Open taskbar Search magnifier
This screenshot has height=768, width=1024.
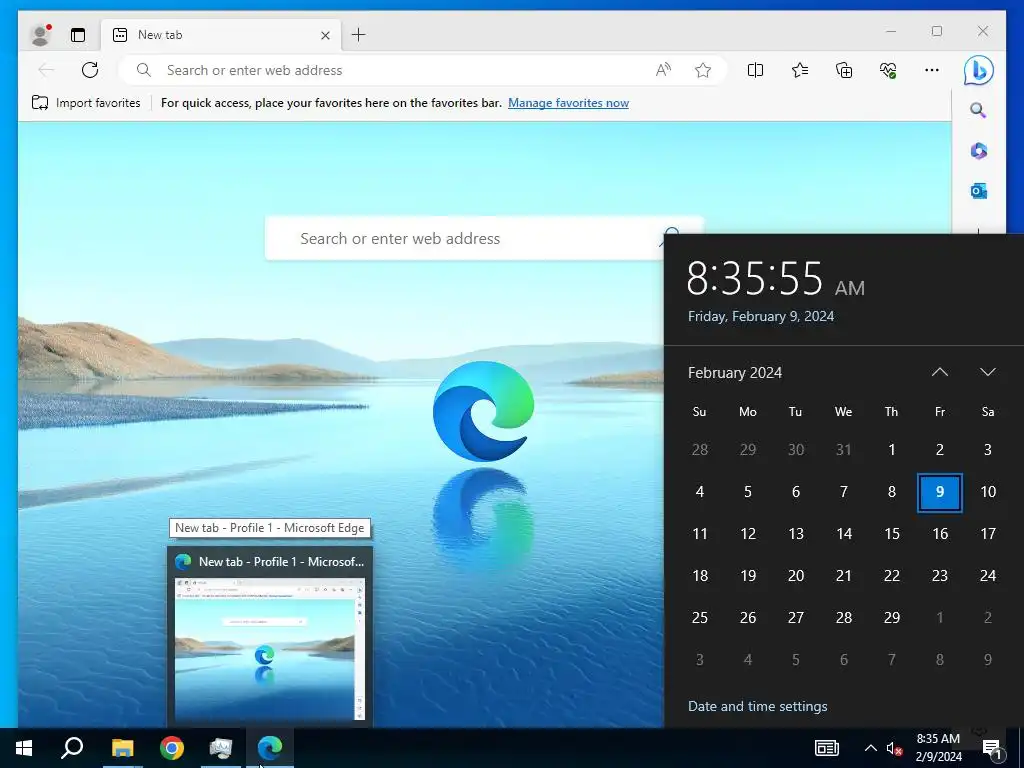72,748
